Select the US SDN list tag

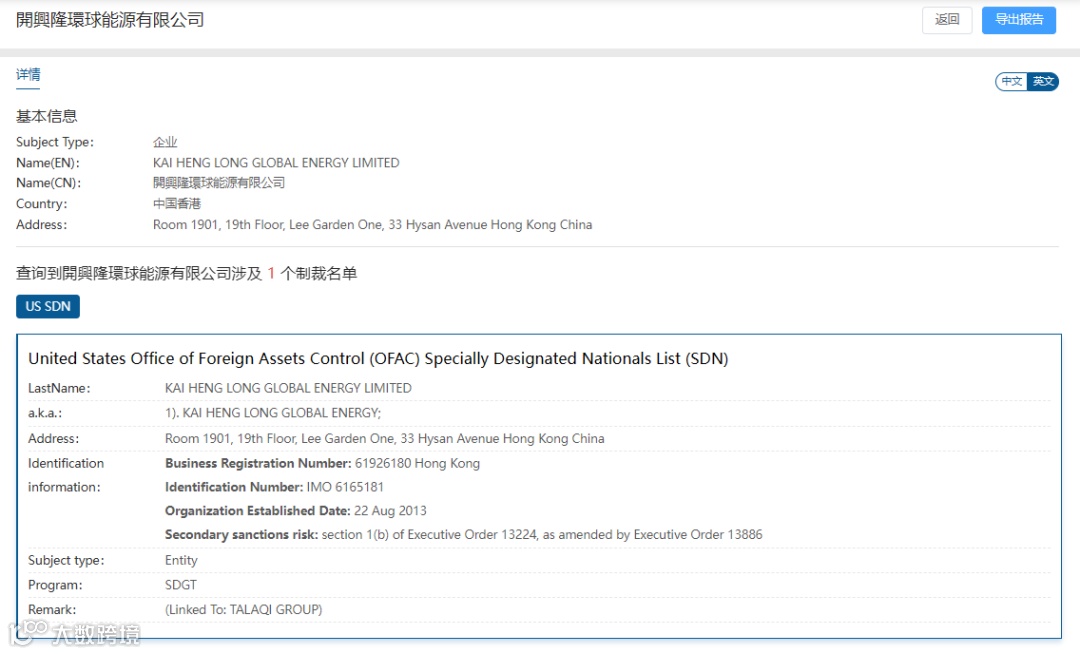[48, 306]
